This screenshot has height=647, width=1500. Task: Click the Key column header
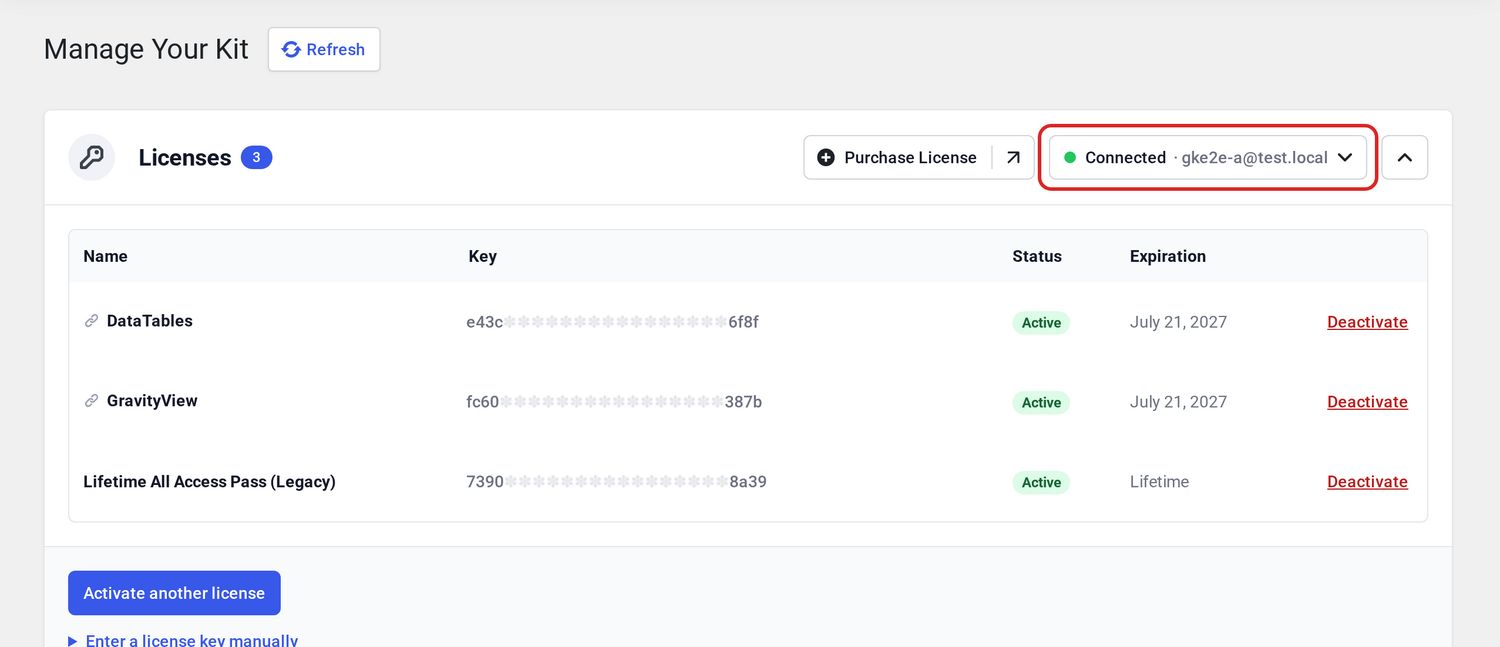pyautogui.click(x=482, y=256)
